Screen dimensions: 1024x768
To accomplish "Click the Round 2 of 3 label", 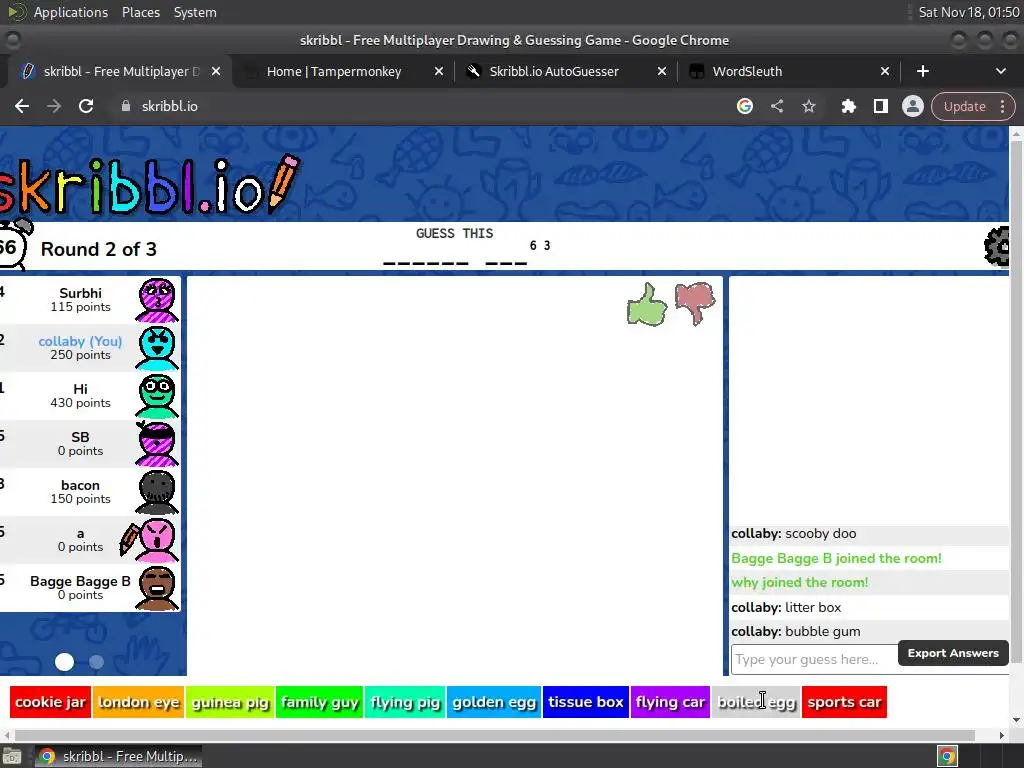I will click(99, 249).
